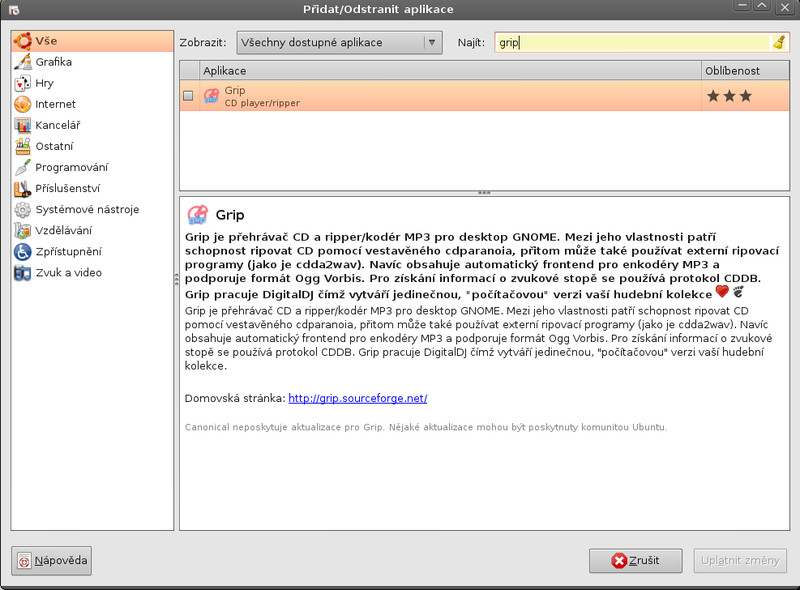Click the 'Domovská stránka:' label
This screenshot has height=590, width=800.
(x=235, y=398)
